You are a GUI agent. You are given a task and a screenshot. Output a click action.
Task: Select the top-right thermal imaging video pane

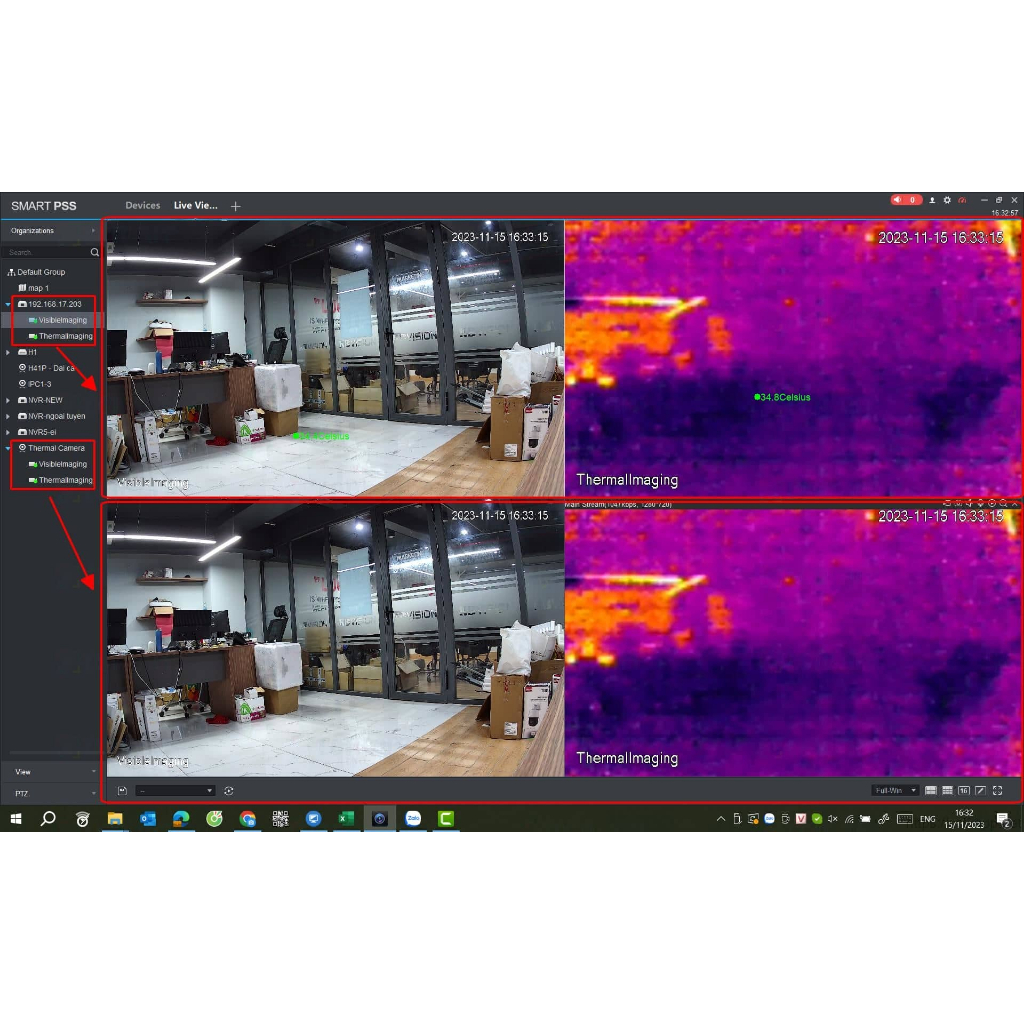[793, 358]
